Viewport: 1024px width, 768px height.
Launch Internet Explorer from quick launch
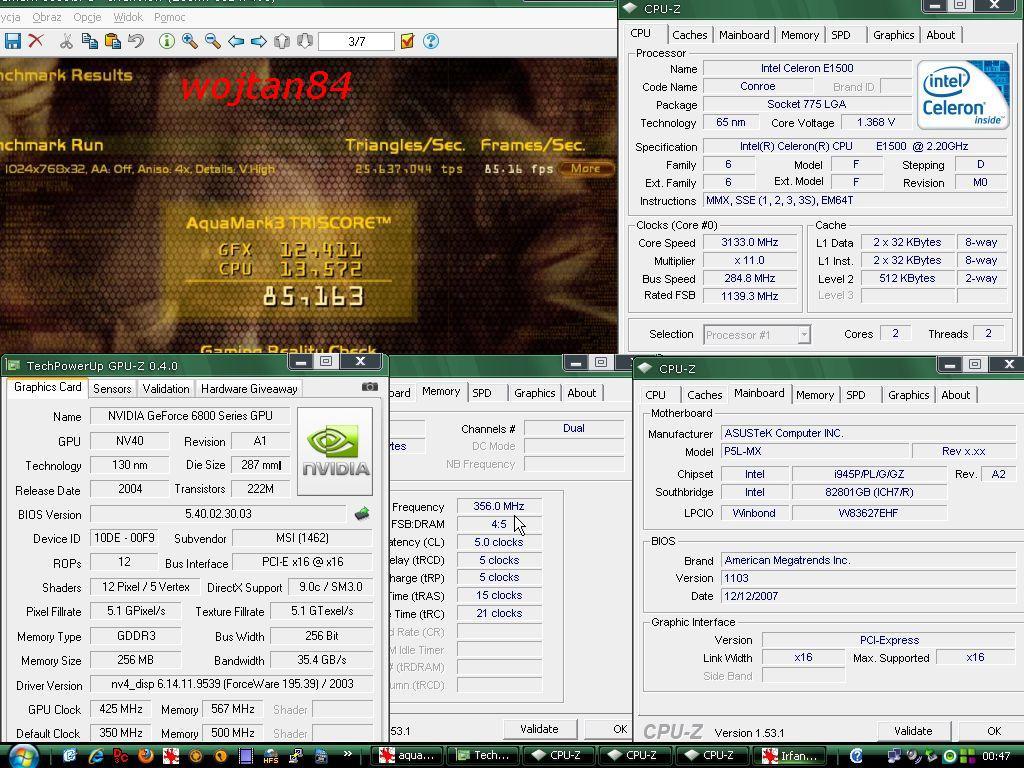click(x=96, y=756)
